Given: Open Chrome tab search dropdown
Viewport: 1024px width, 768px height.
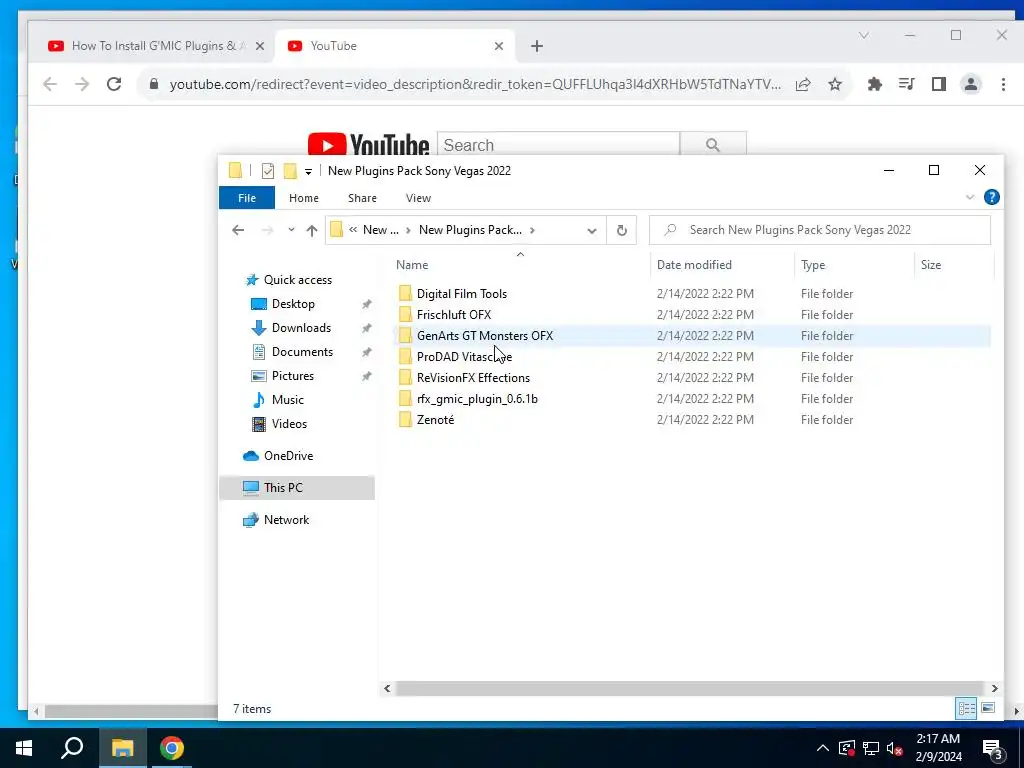Looking at the screenshot, I should [863, 35].
